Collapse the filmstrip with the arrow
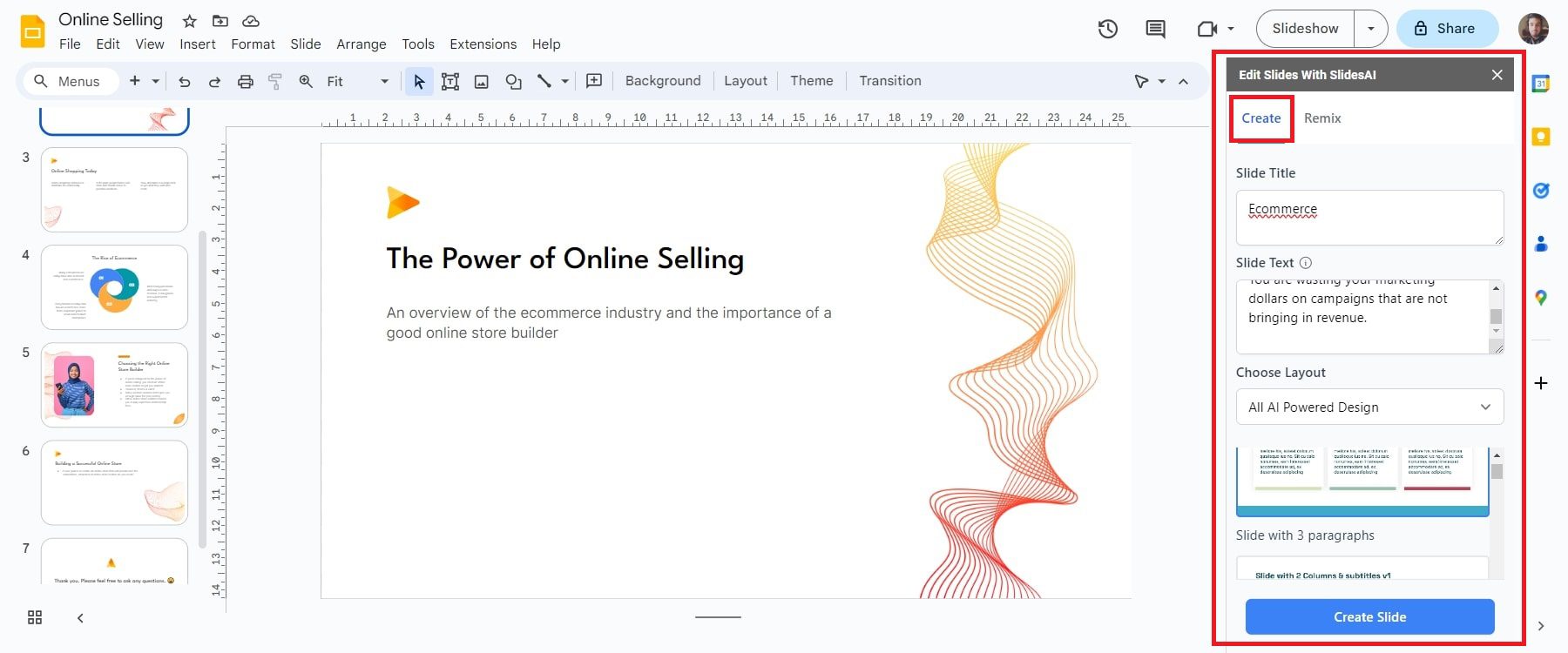 point(80,617)
